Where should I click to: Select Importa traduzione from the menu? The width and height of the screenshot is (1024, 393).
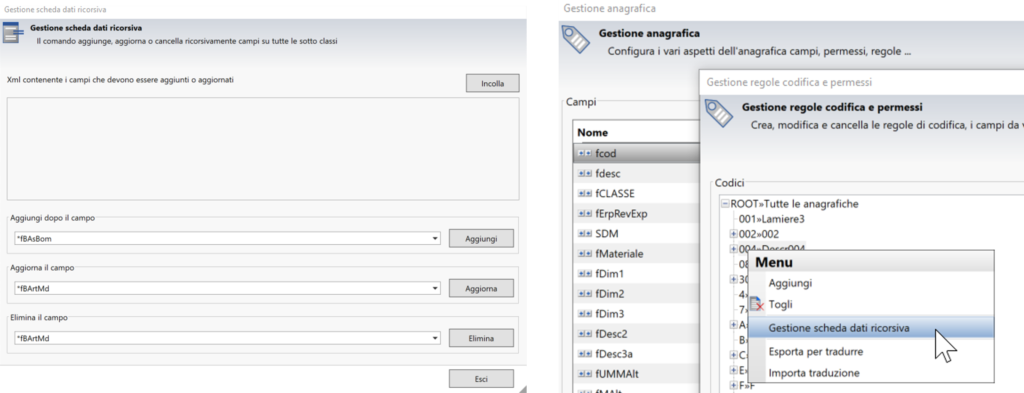point(814,373)
